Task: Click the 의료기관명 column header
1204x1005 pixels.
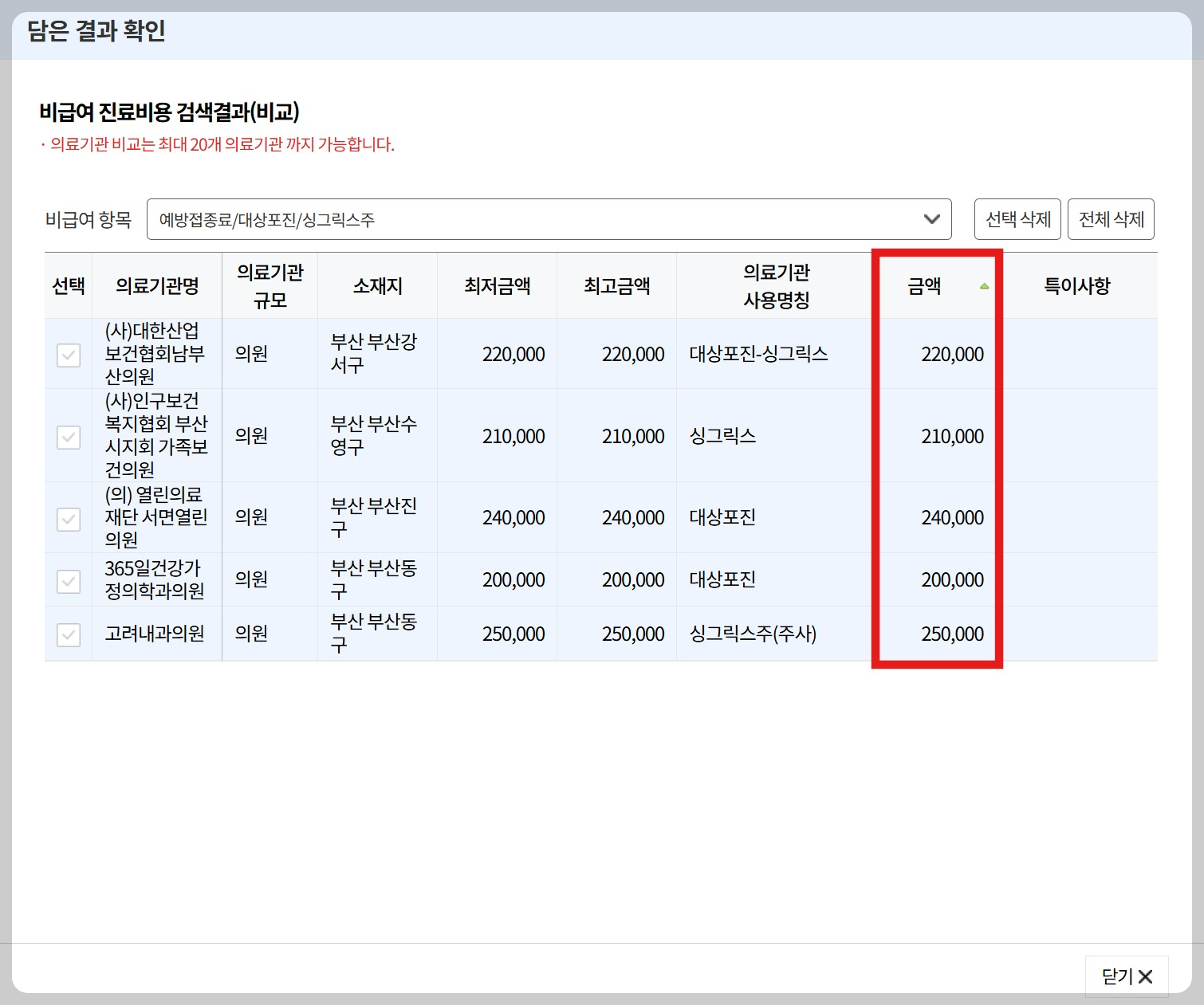Action: coord(157,285)
